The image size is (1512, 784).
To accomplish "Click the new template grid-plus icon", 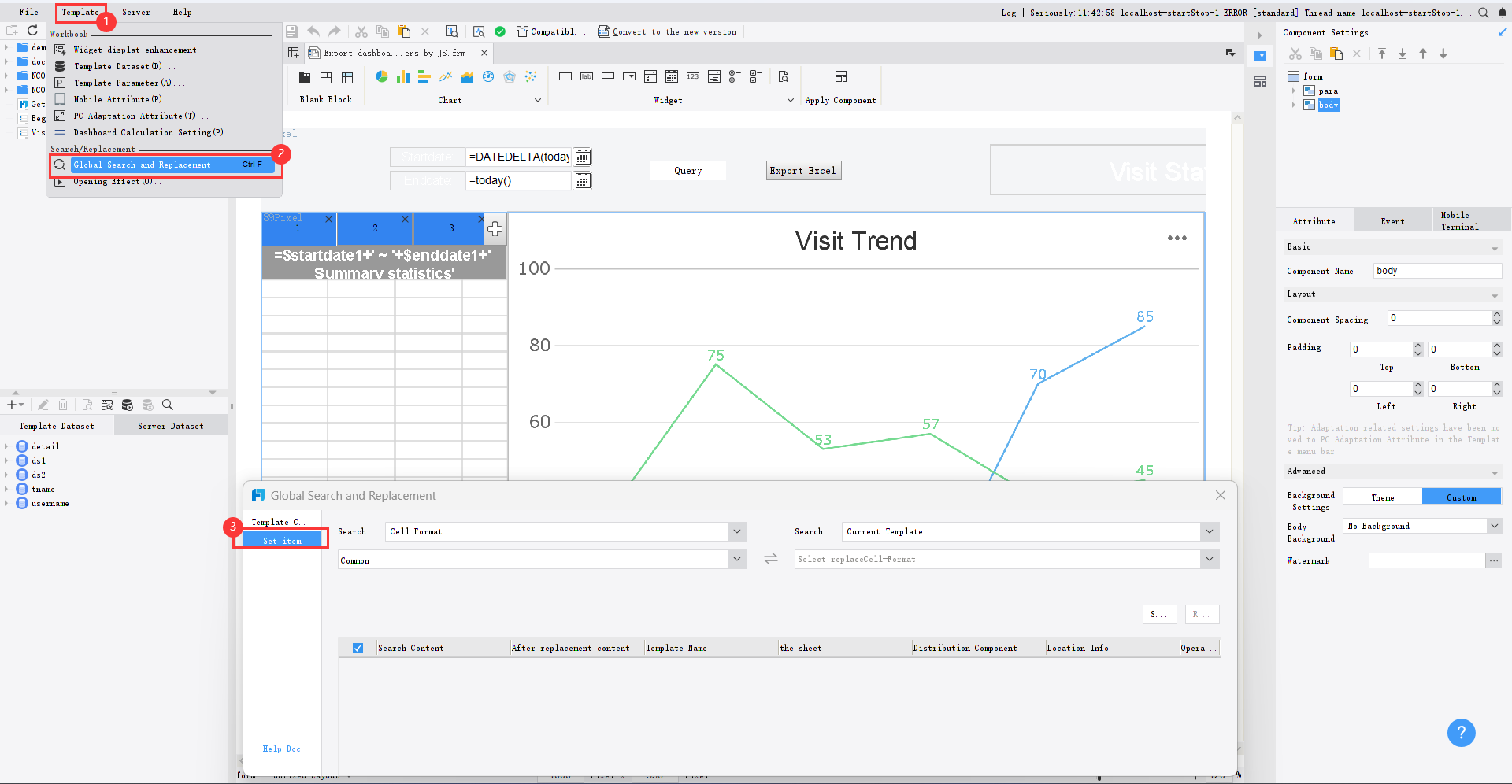I will [x=294, y=53].
